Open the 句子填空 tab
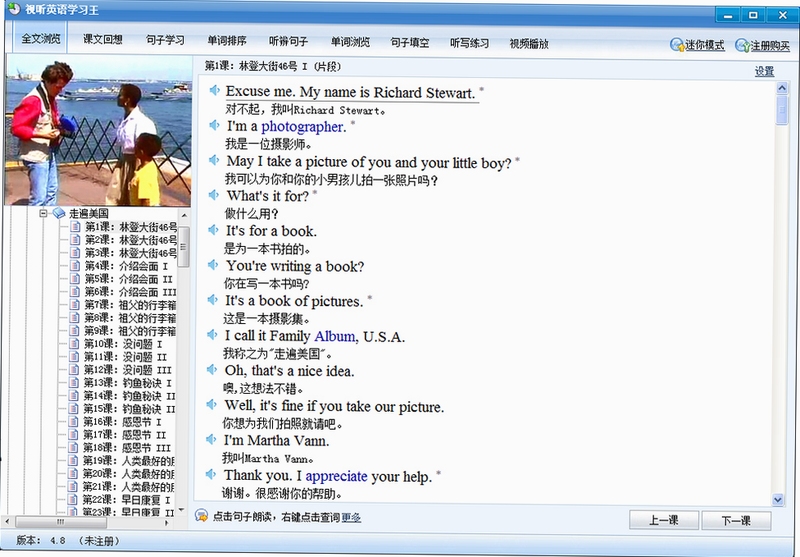The width and height of the screenshot is (800, 557). tap(410, 42)
